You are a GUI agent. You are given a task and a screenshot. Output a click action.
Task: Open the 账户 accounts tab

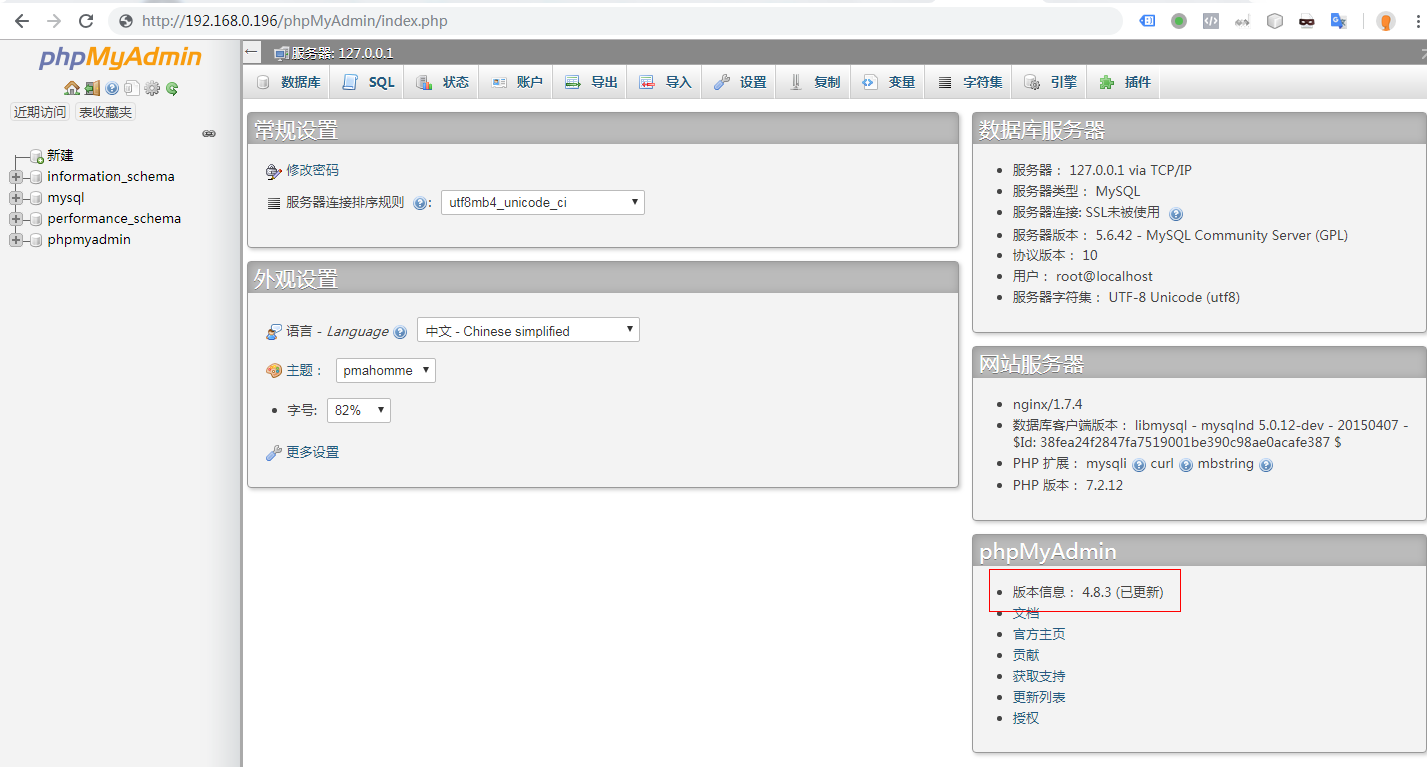pyautogui.click(x=516, y=82)
